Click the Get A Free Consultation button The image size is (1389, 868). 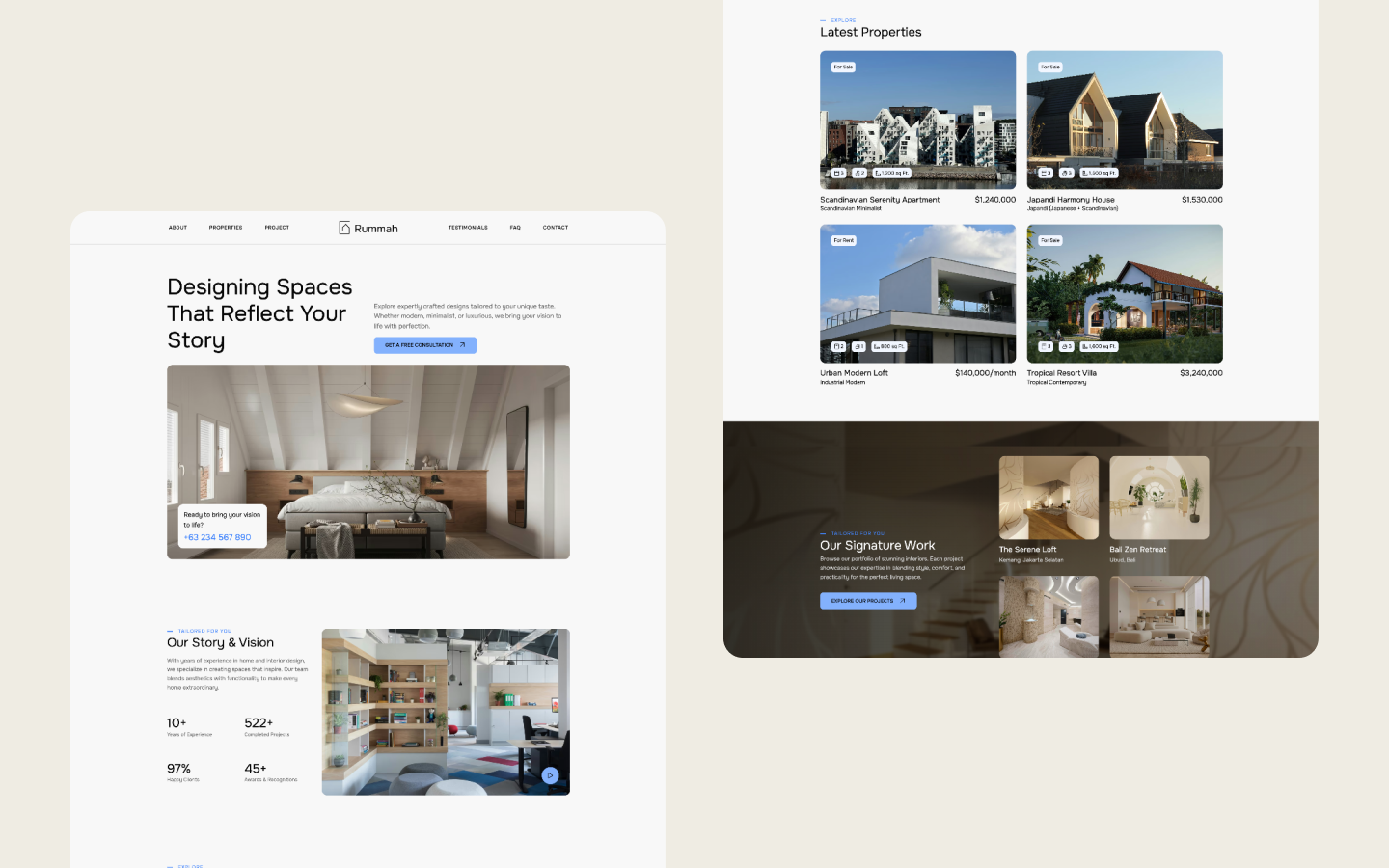(425, 344)
